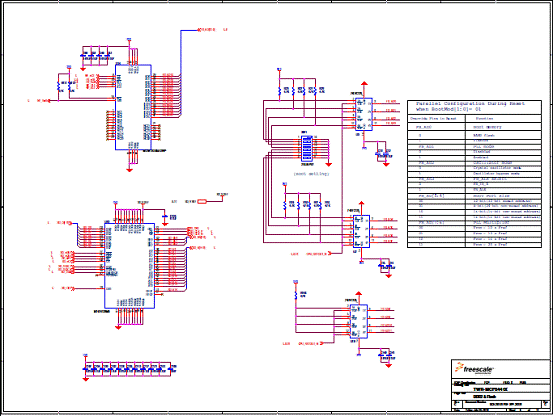The width and height of the screenshot is (553, 416).
Task: Click the (boot setting) text label
Action: pyautogui.click(x=311, y=174)
